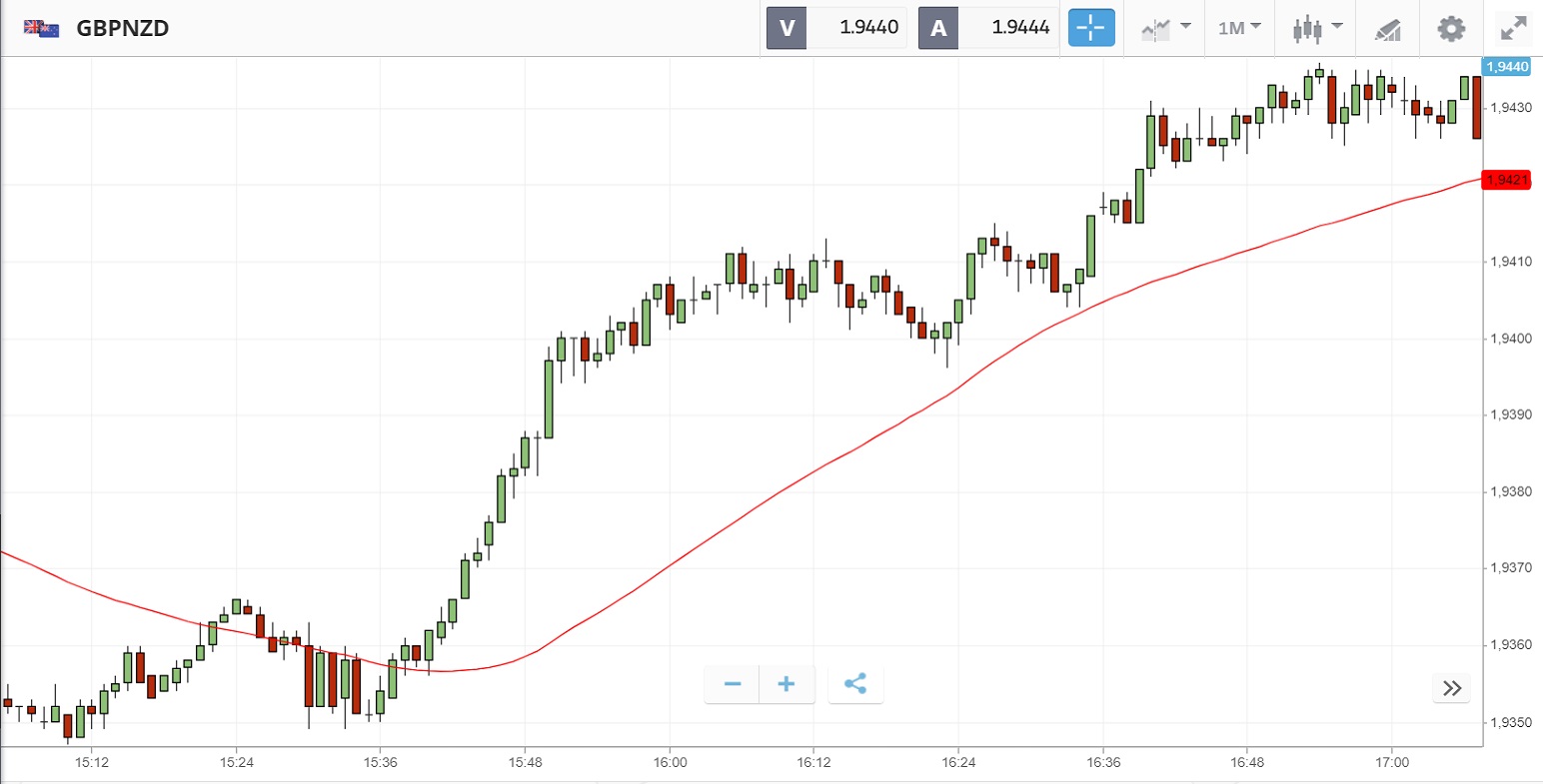Click the GBPNZD instrument name
The height and width of the screenshot is (784, 1543).
click(122, 28)
